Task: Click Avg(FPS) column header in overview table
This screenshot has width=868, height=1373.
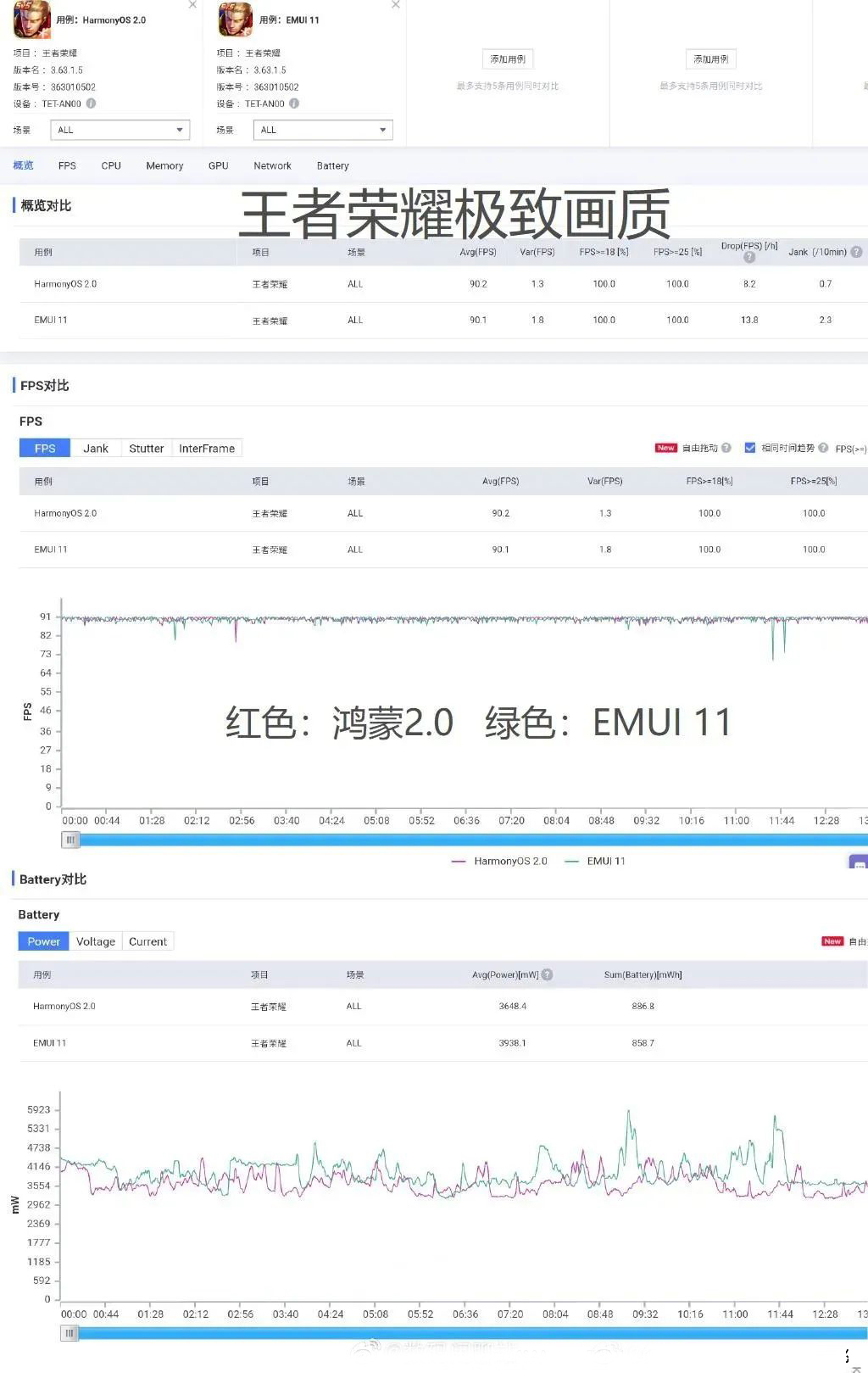Action: (x=478, y=252)
